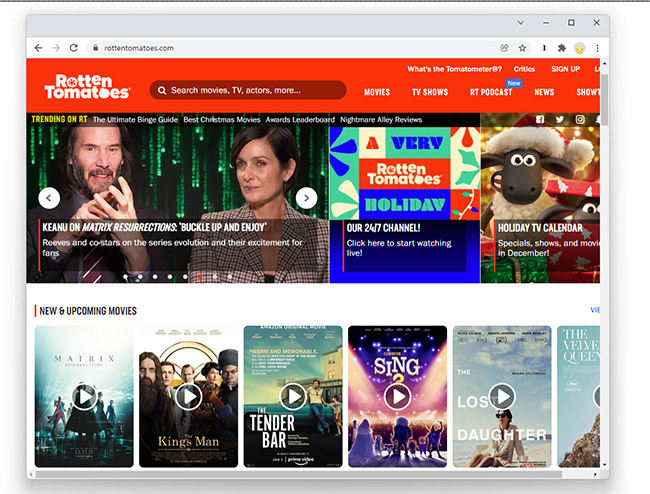The image size is (650, 494).
Task: Click the SIGN UP link
Action: tap(565, 69)
